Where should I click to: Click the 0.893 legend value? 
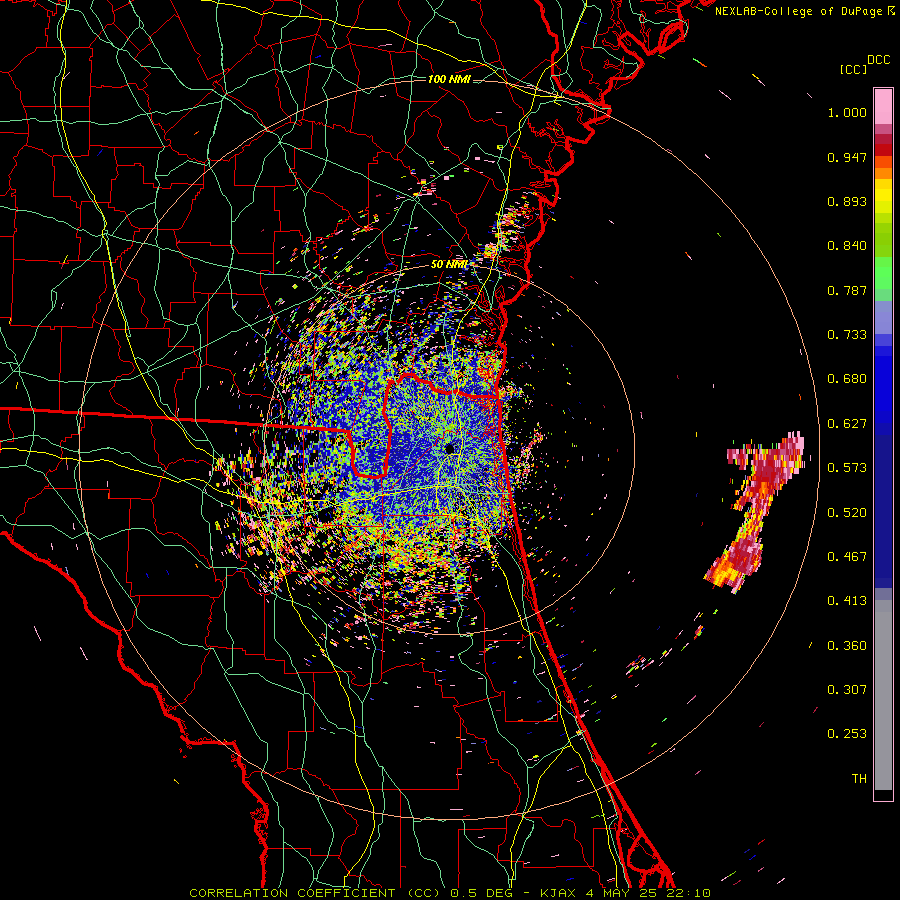[x=847, y=201]
